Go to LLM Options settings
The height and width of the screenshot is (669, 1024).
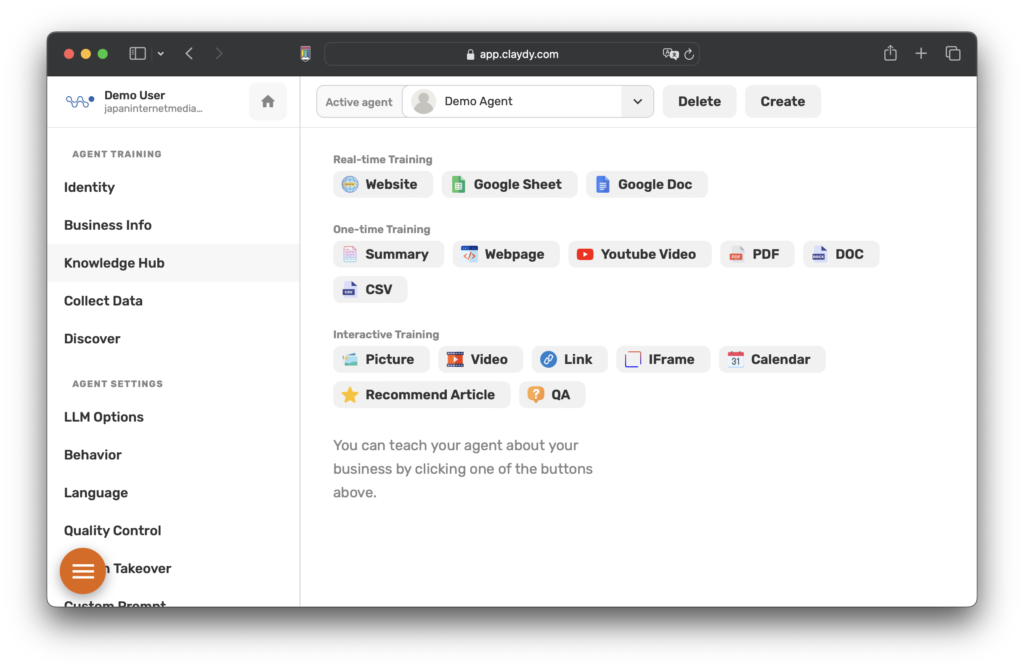pos(104,417)
